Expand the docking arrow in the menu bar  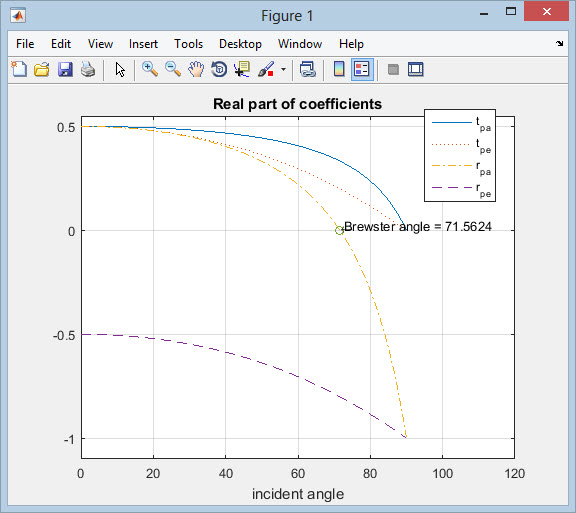[x=559, y=43]
